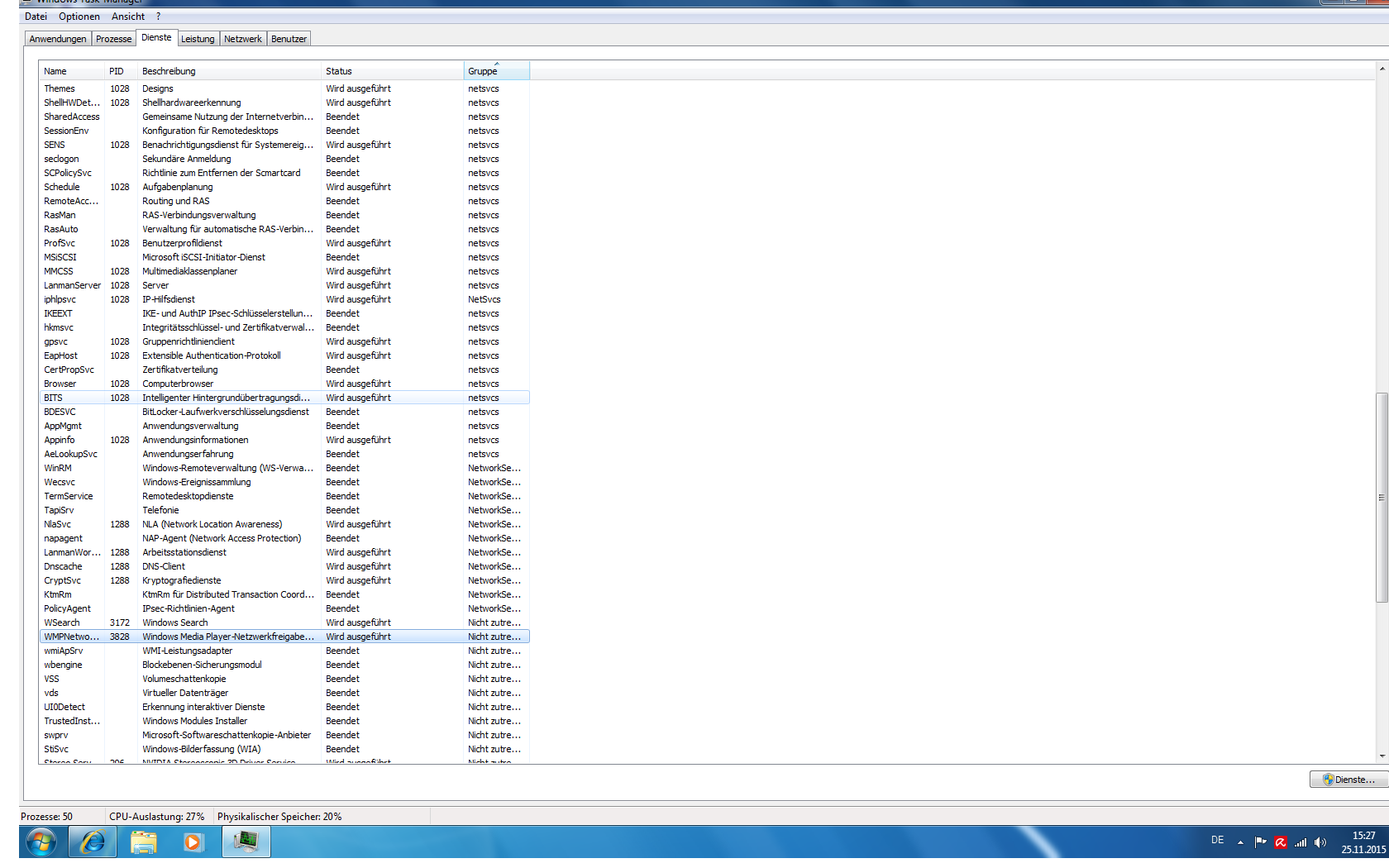Select the Appinfo service row

284,440
